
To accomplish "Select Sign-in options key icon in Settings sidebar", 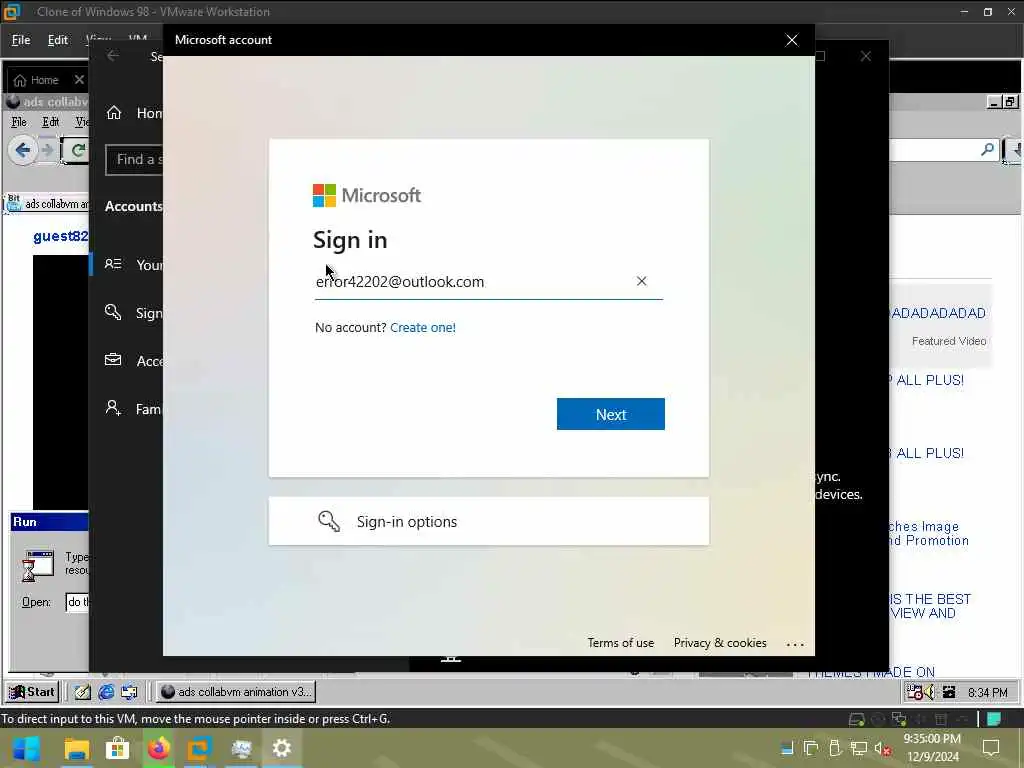I will [113, 312].
